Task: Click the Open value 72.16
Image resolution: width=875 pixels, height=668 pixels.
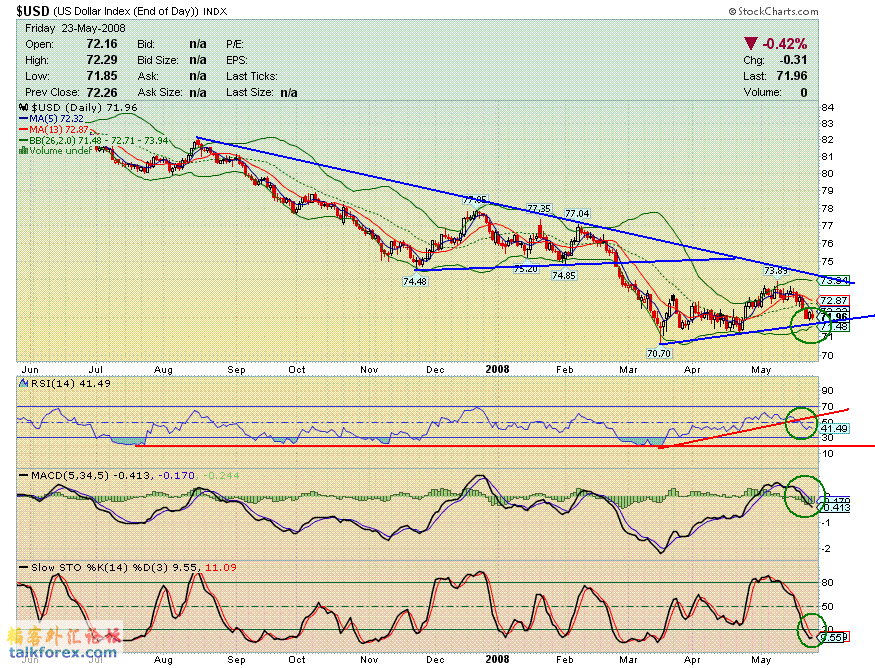Action: click(x=102, y=44)
